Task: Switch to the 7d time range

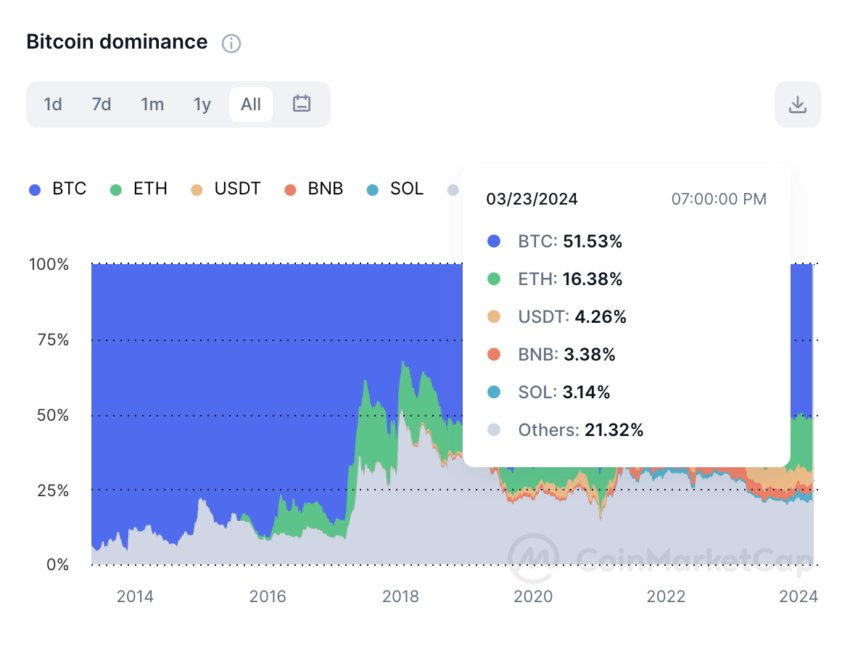Action: click(x=101, y=104)
